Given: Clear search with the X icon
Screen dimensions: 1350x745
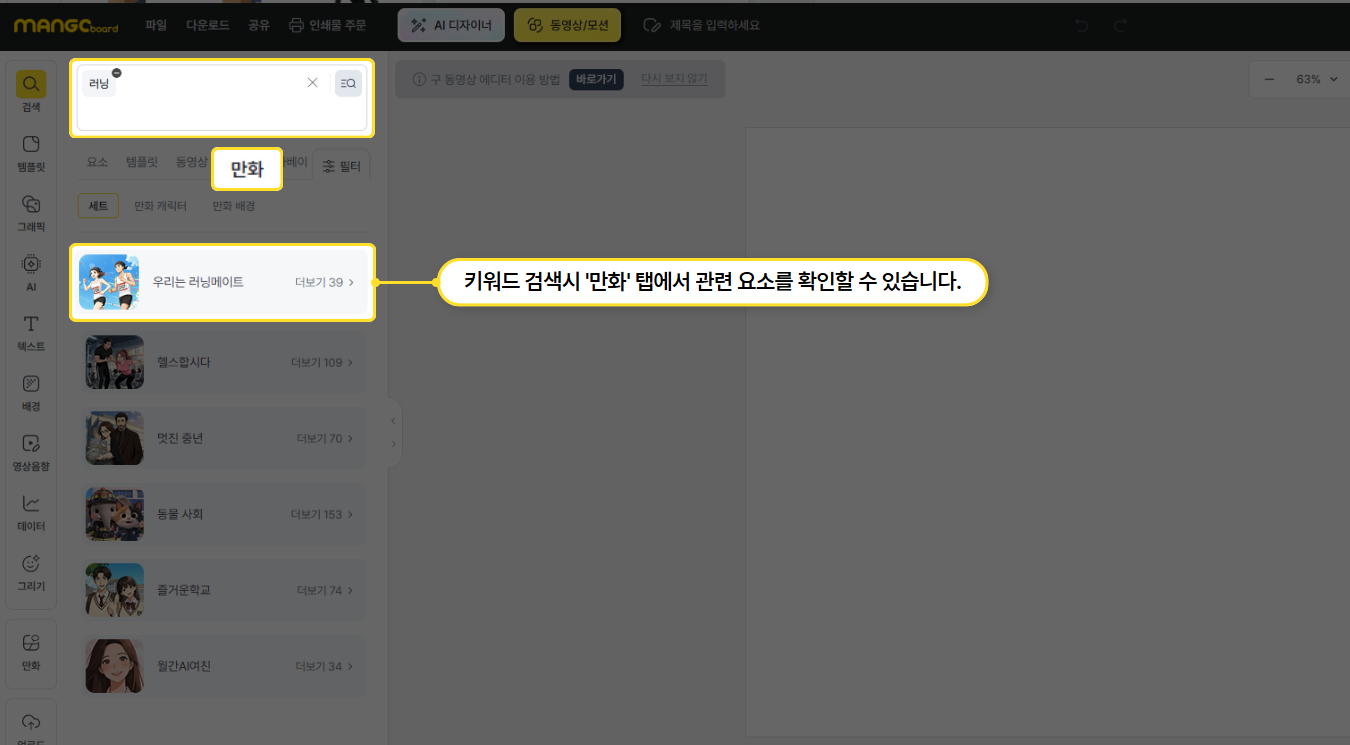Looking at the screenshot, I should 312,83.
